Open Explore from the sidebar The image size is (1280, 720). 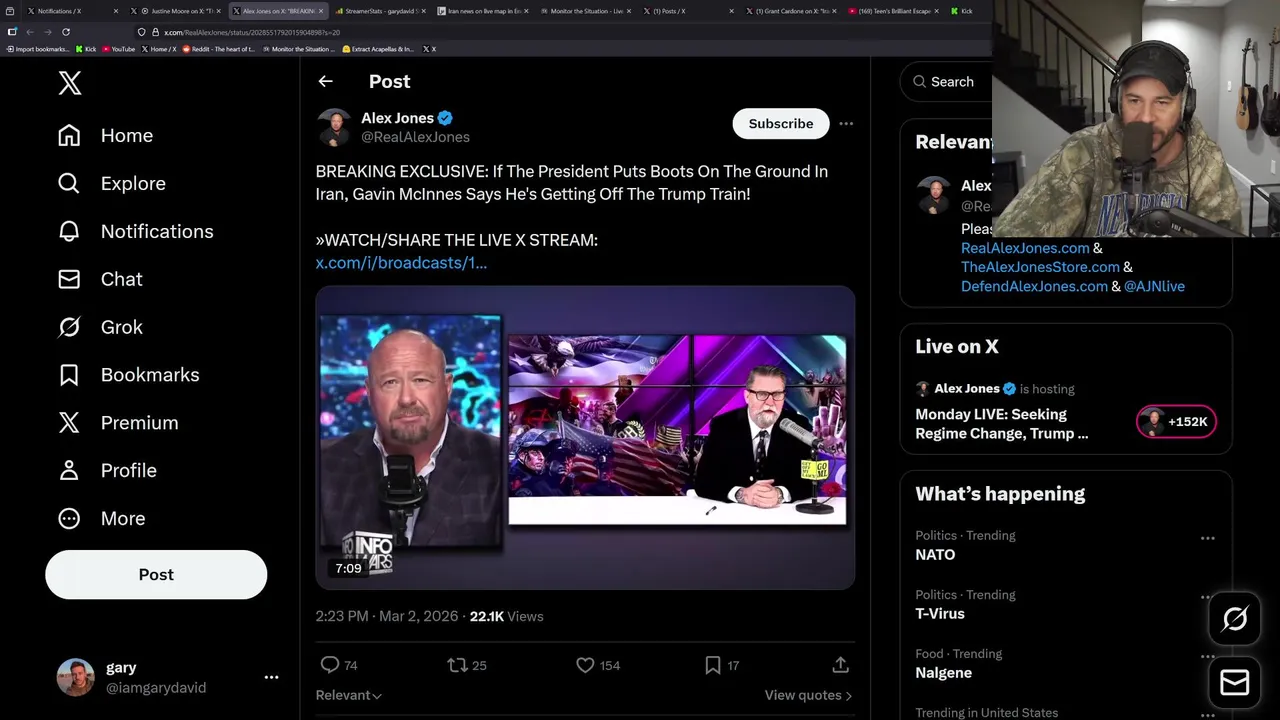coord(111,183)
